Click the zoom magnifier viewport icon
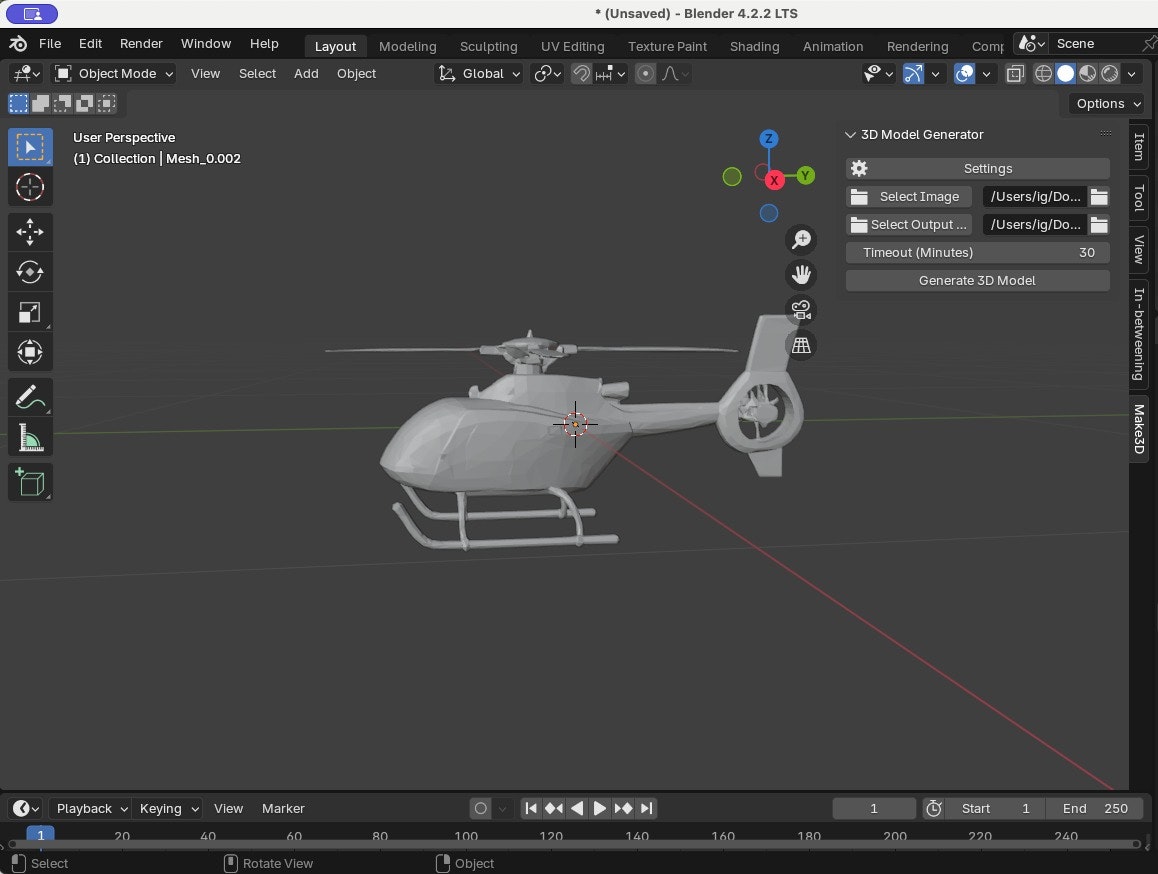The width and height of the screenshot is (1158, 874). pyautogui.click(x=801, y=240)
